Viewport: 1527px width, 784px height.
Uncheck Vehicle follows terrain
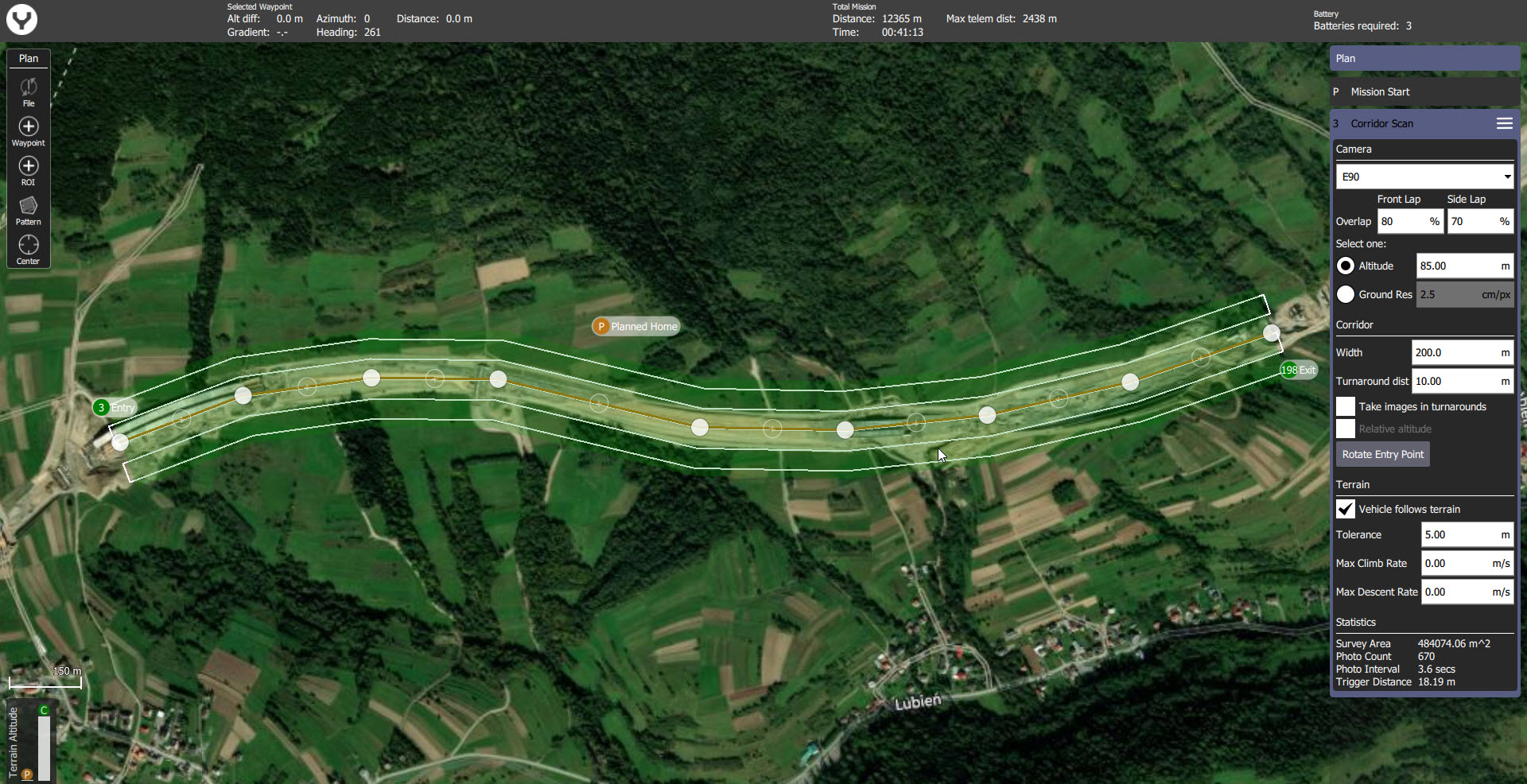tap(1346, 509)
